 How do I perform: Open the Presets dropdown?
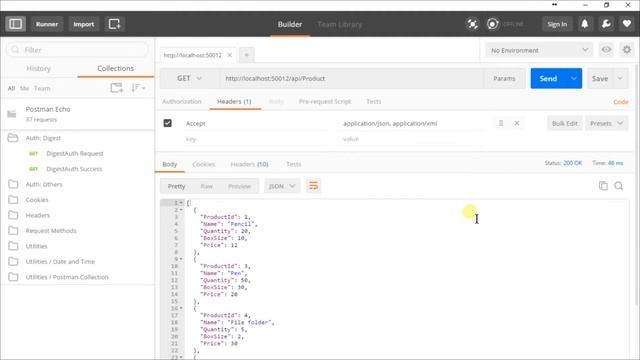(x=607, y=123)
